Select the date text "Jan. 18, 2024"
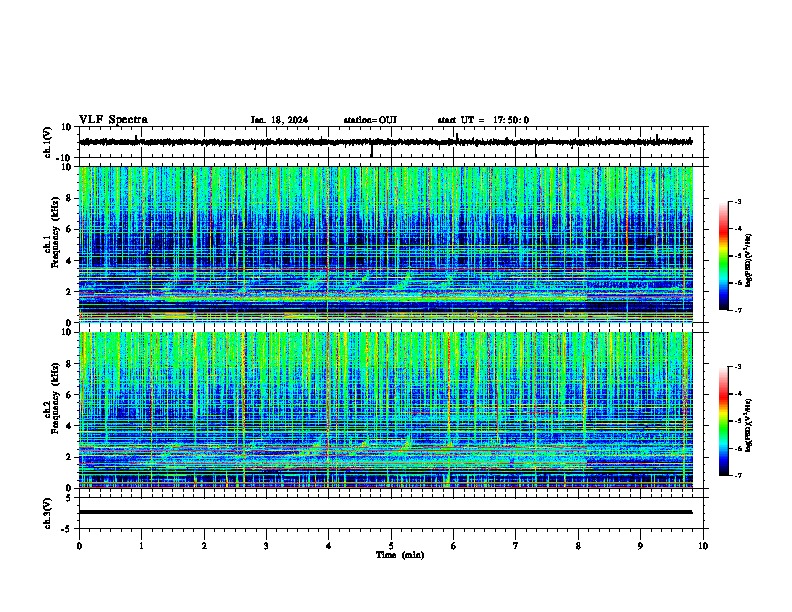The image size is (792, 612). click(279, 120)
